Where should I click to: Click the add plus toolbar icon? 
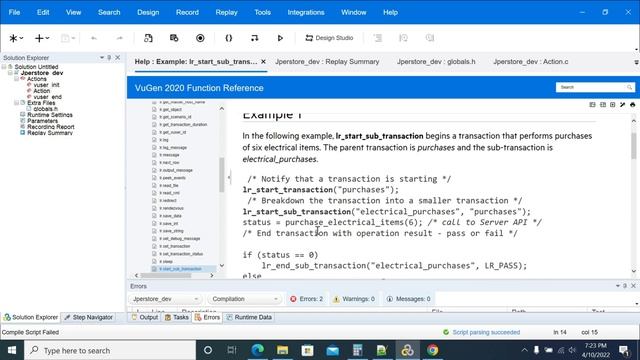tap(39, 38)
